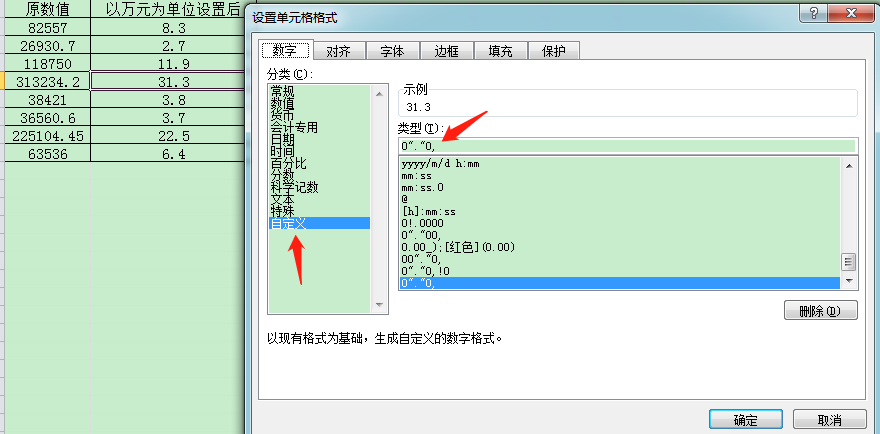Select spreadsheet cell 38421
Screen dimensions: 880x434
47,100
